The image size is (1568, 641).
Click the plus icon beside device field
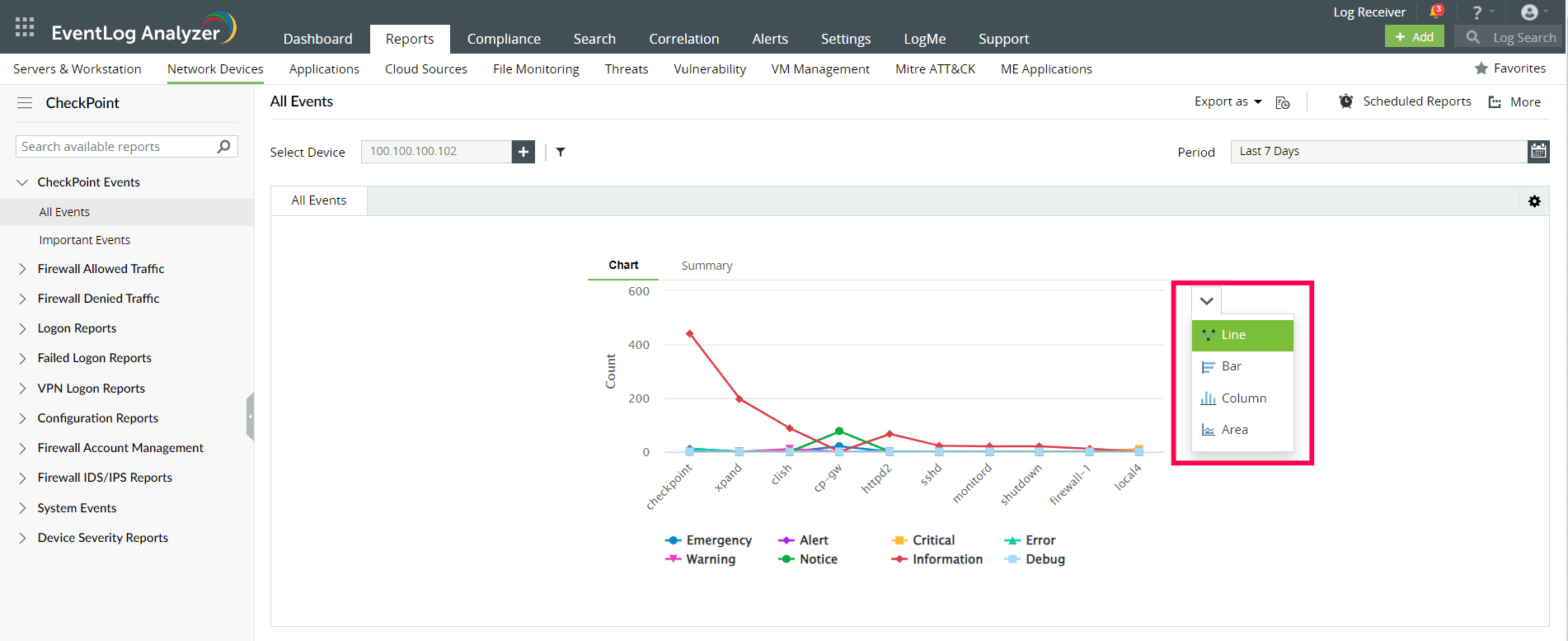click(523, 152)
